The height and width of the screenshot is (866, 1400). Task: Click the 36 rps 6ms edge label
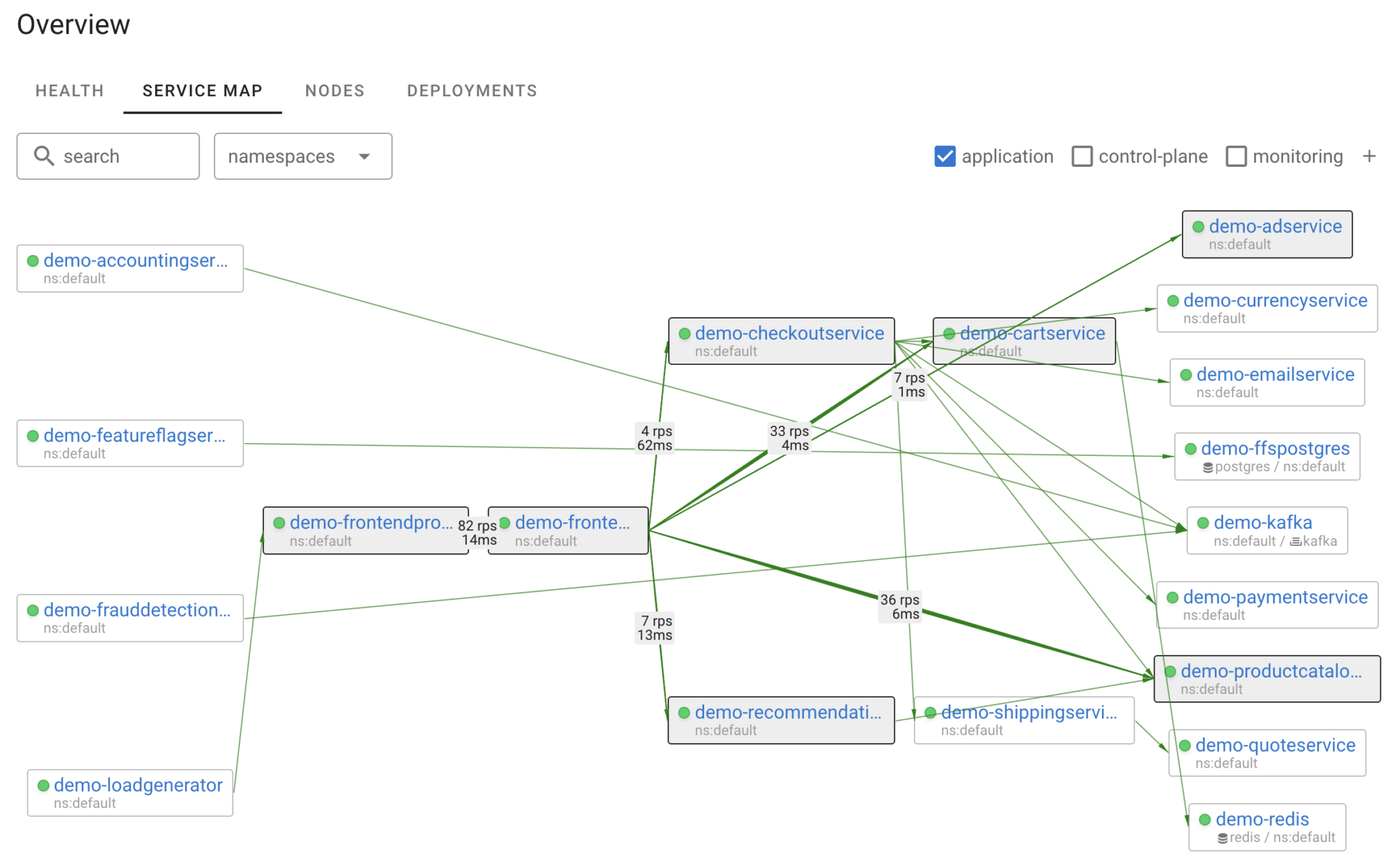(x=901, y=607)
